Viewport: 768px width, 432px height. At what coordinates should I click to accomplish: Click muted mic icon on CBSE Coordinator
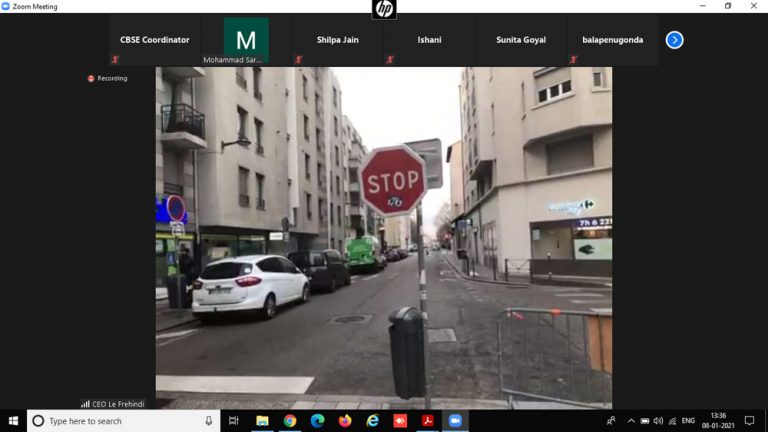tap(115, 60)
